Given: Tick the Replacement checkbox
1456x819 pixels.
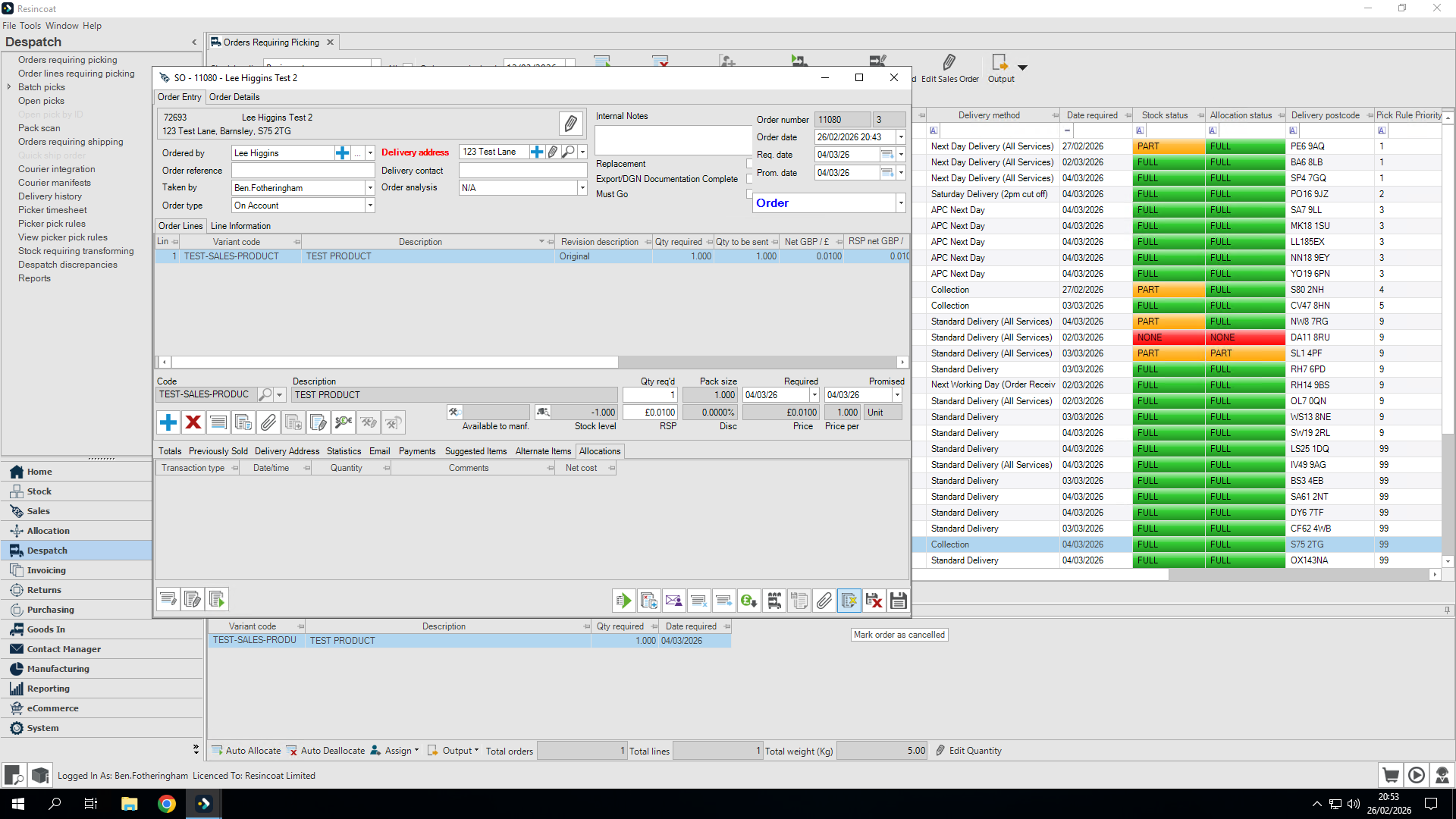Looking at the screenshot, I should point(749,164).
